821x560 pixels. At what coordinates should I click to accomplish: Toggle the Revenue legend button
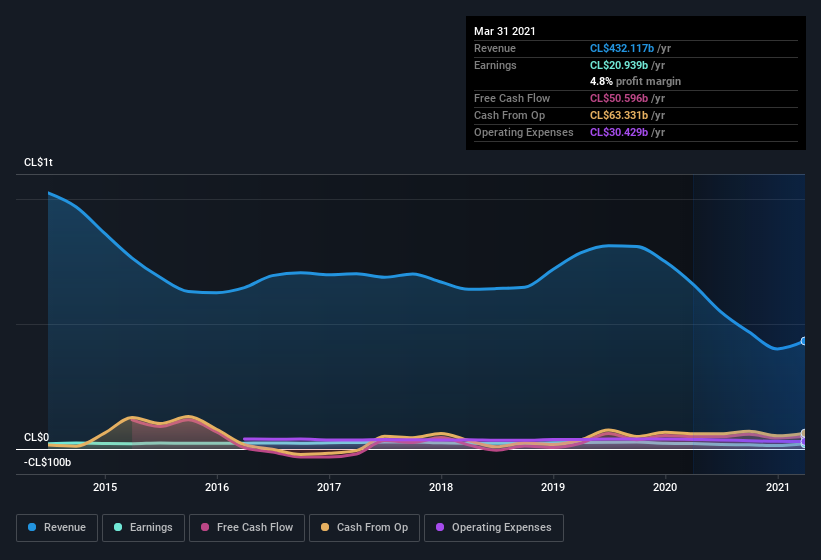pyautogui.click(x=57, y=528)
